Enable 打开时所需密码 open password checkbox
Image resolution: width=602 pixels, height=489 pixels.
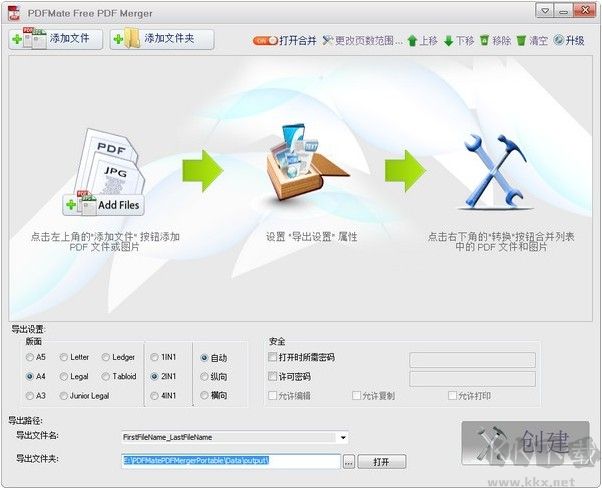272,357
